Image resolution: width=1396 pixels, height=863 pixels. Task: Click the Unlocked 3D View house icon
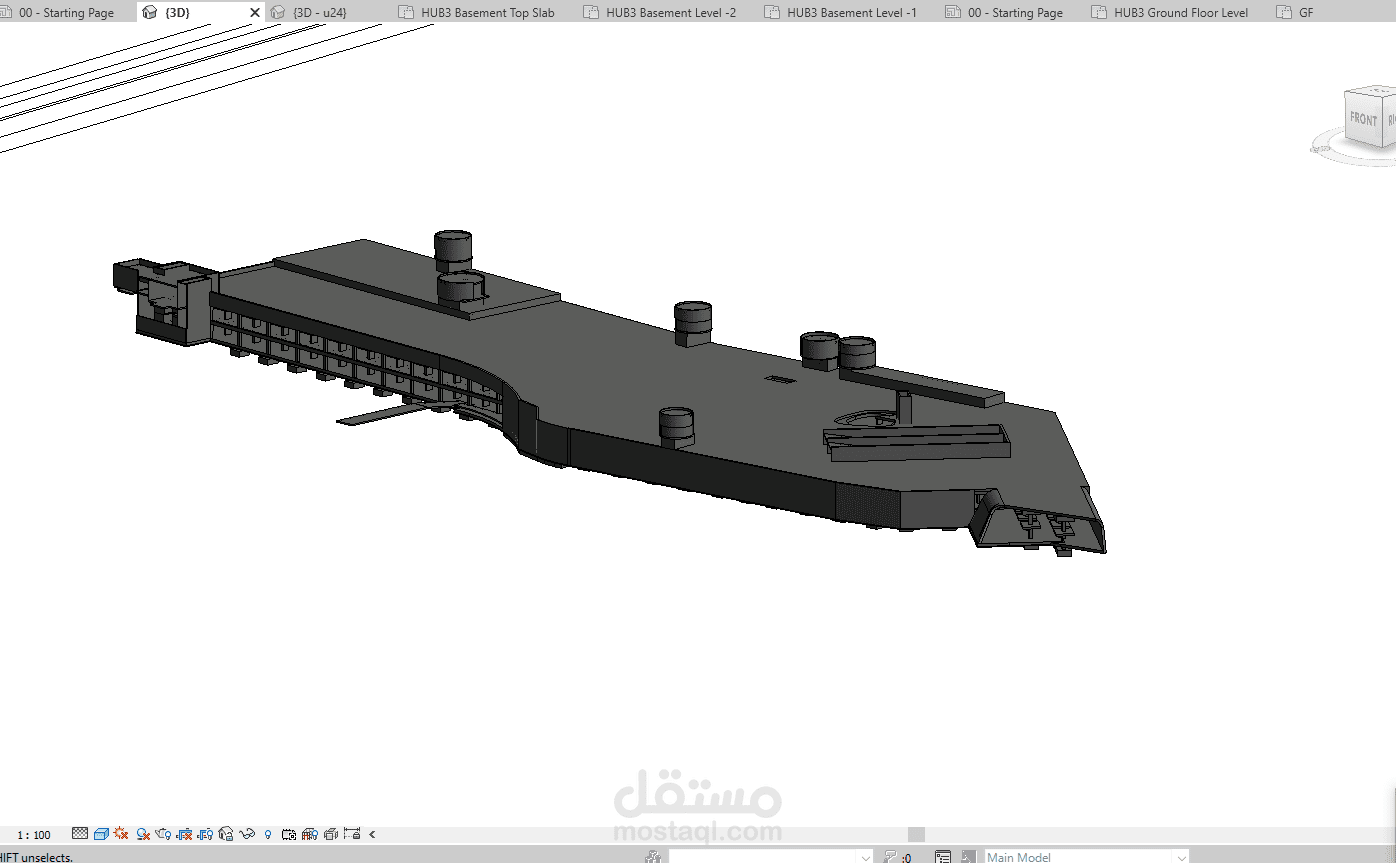(x=226, y=834)
